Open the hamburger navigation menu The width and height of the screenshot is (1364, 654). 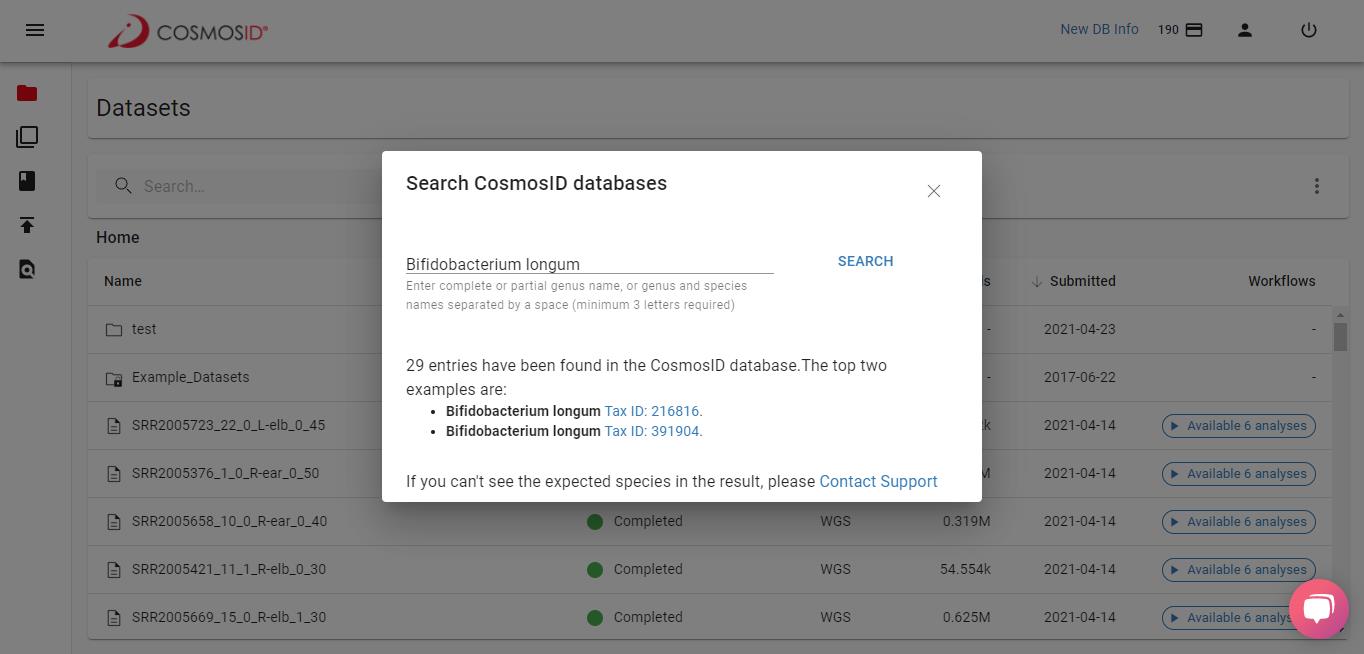[x=35, y=30]
